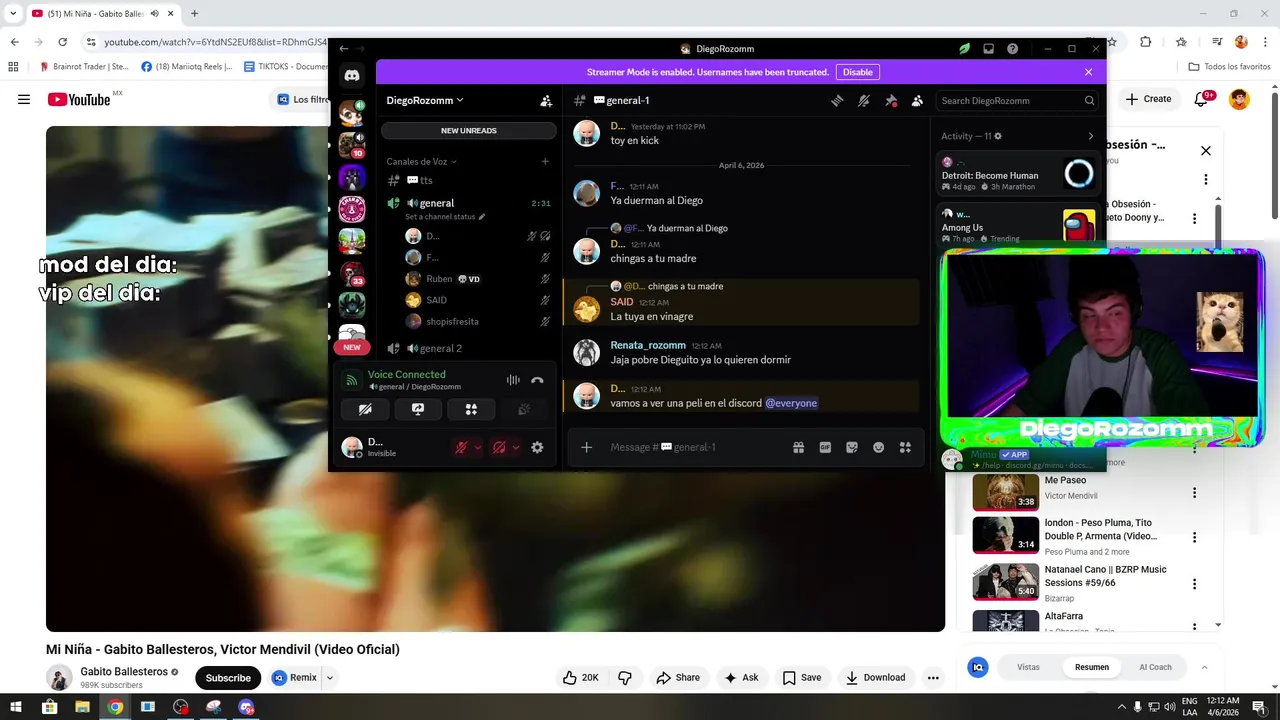The image size is (1280, 720).
Task: Click the Search DiegoRozomm field
Action: pyautogui.click(x=1018, y=100)
